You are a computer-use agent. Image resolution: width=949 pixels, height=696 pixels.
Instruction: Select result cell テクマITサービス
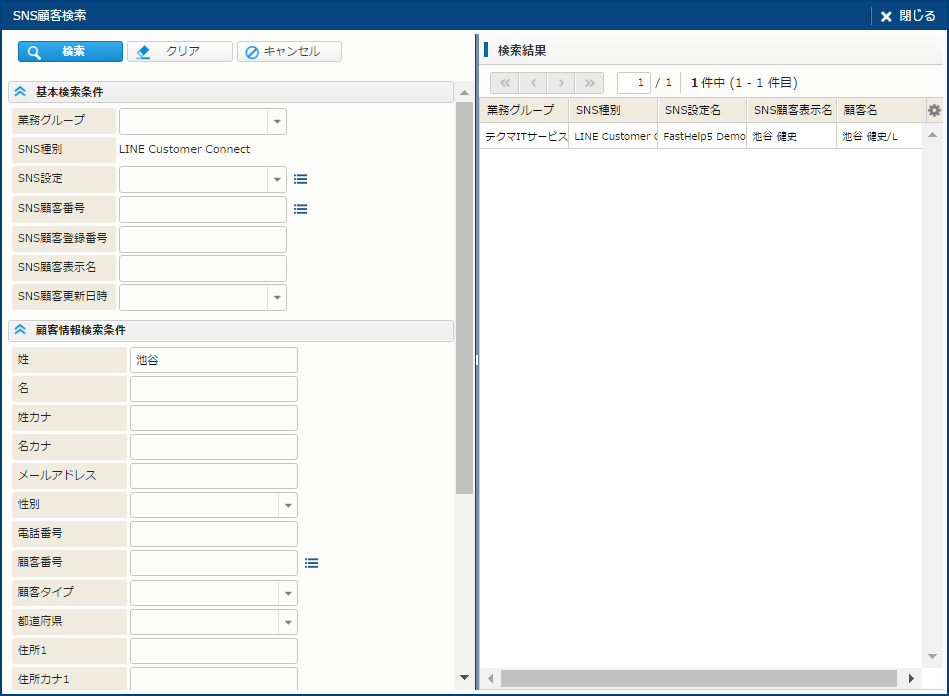(524, 137)
